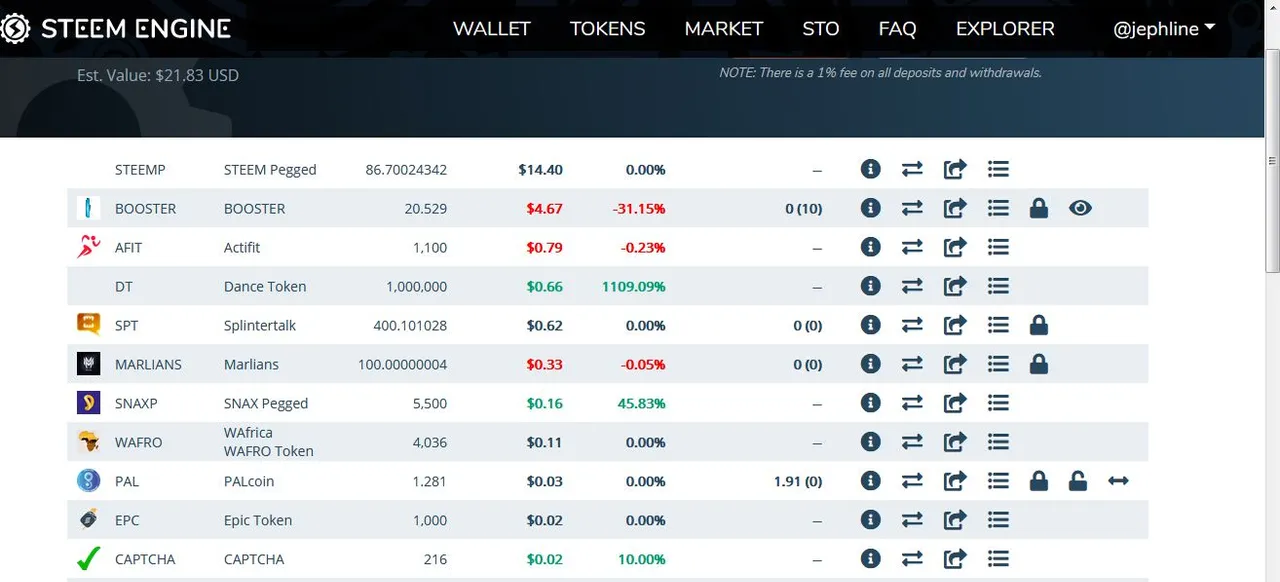Click lock stake icon in MARLIANS row
Screen dimensions: 1280x582
[1039, 364]
